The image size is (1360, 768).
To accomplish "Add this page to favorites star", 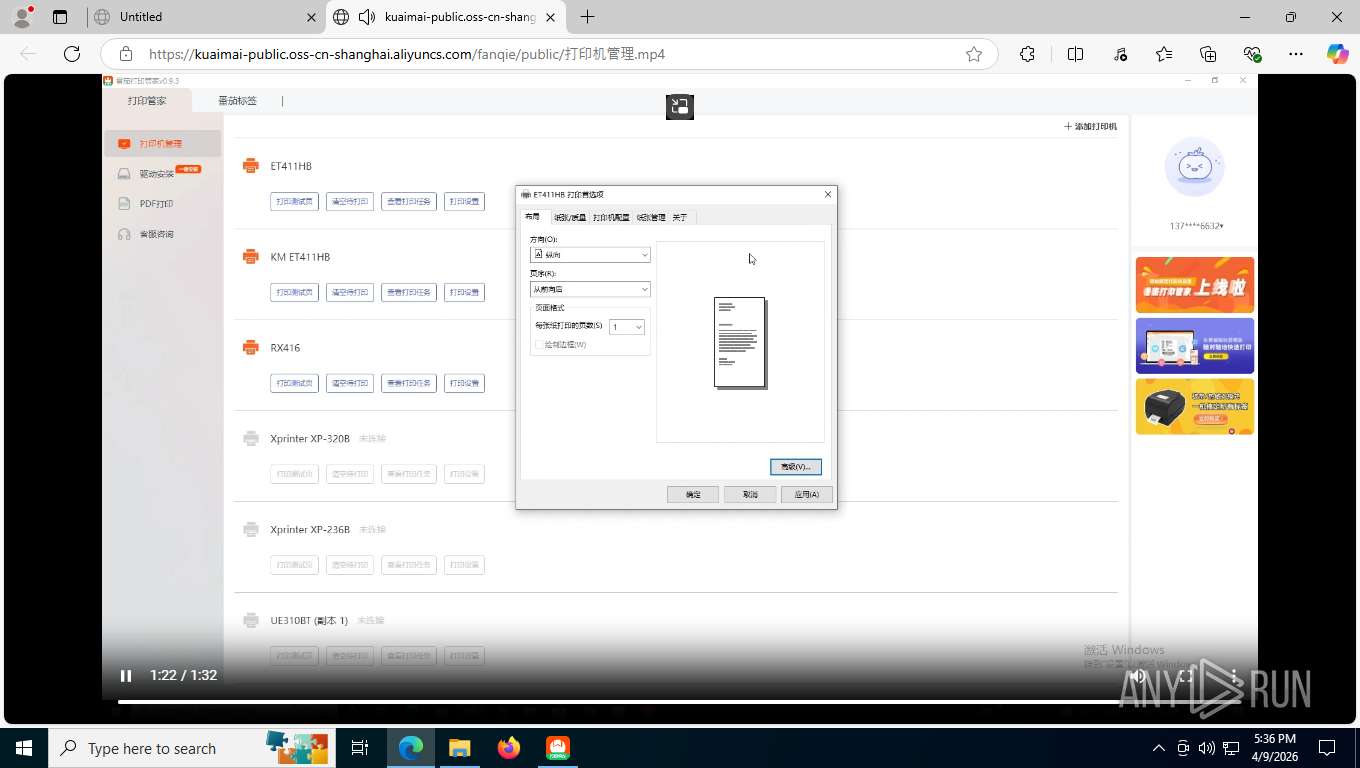I will pos(974,54).
